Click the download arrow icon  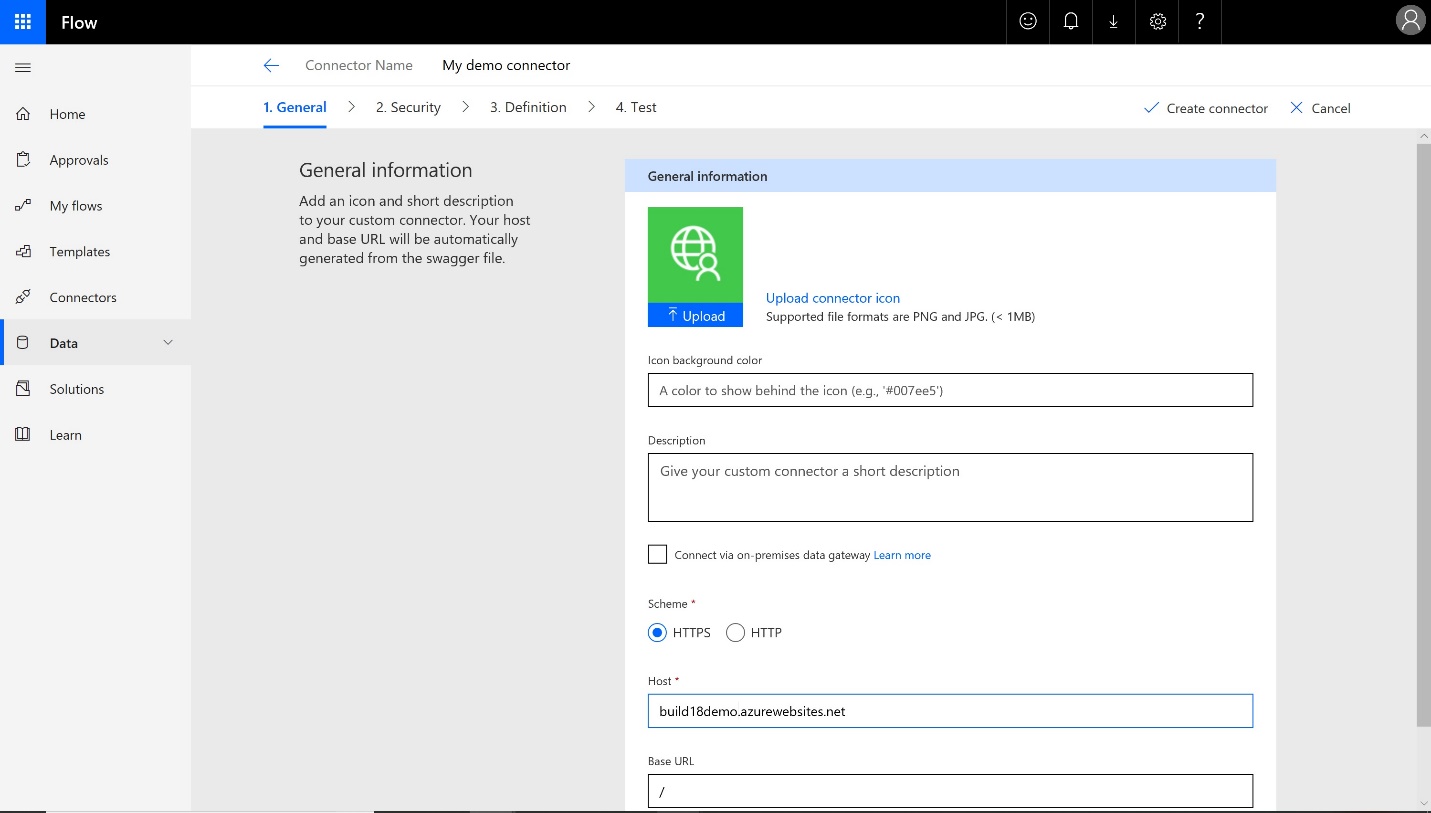1113,22
